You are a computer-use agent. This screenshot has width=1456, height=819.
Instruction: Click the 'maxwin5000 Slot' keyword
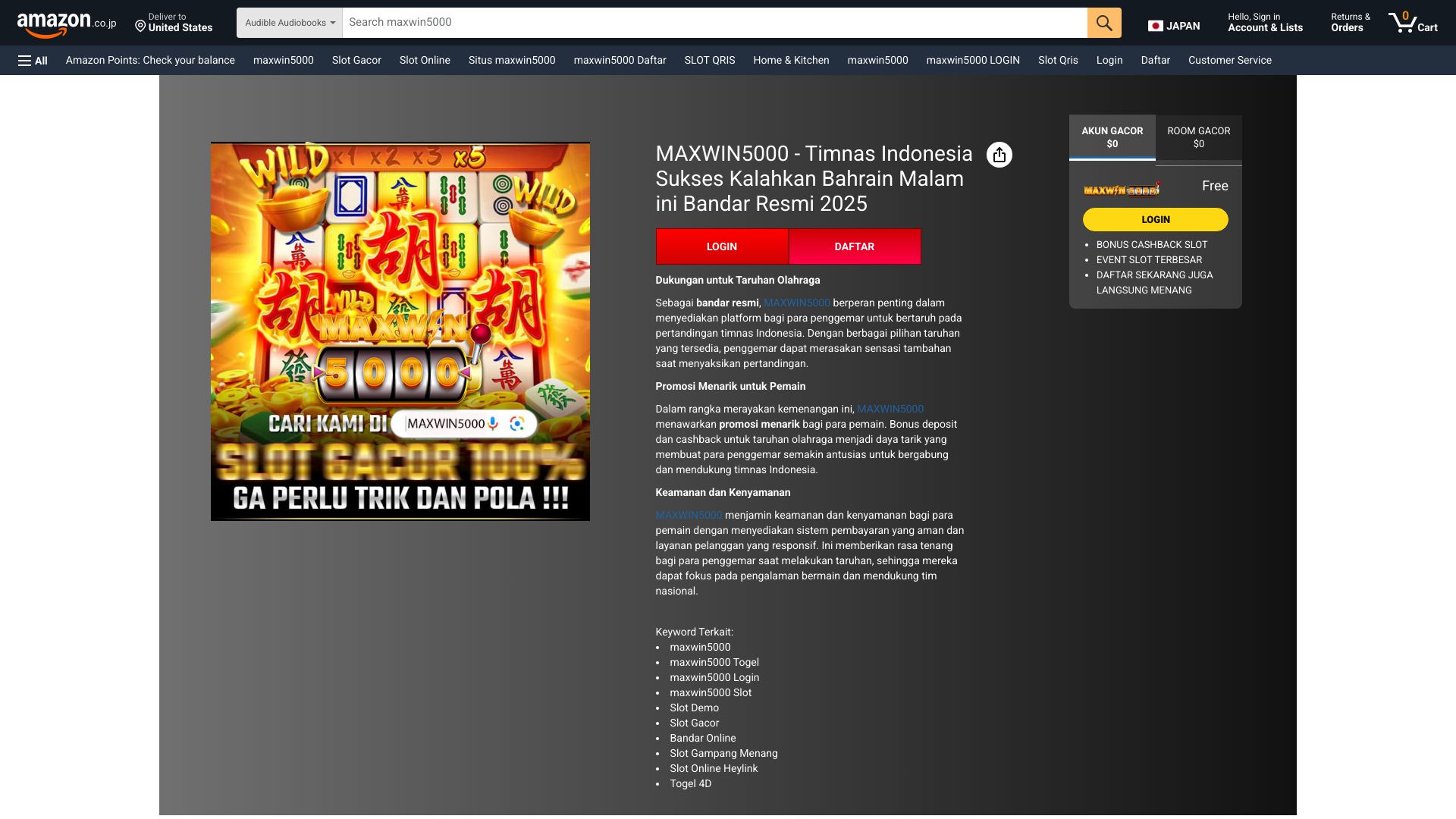[711, 693]
